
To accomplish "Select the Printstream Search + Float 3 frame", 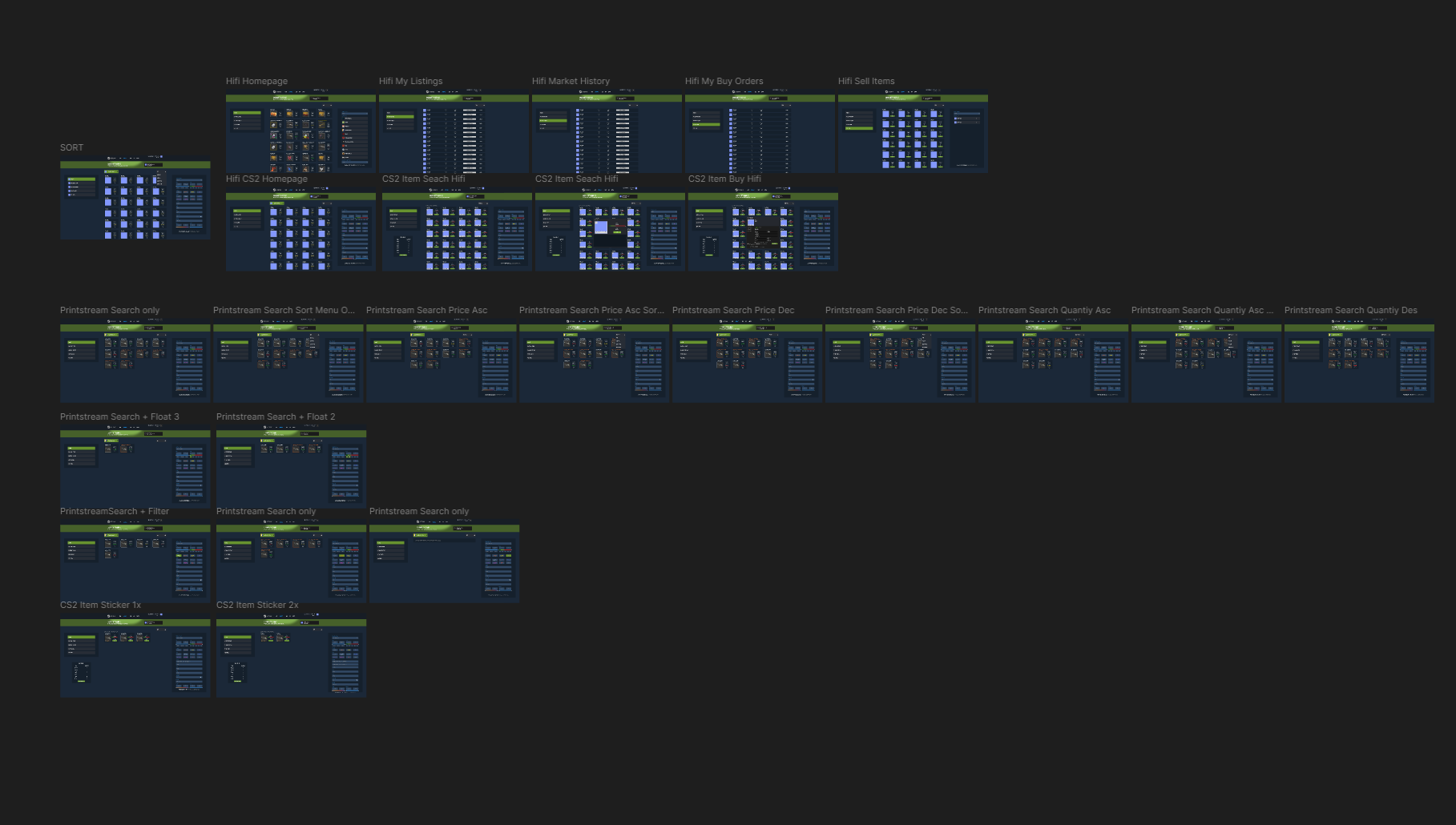I will tap(135, 469).
